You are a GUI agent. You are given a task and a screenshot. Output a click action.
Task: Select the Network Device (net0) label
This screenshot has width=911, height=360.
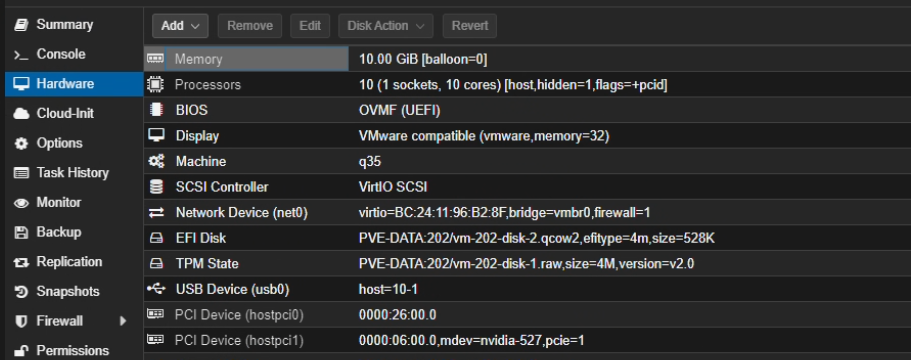tap(242, 213)
